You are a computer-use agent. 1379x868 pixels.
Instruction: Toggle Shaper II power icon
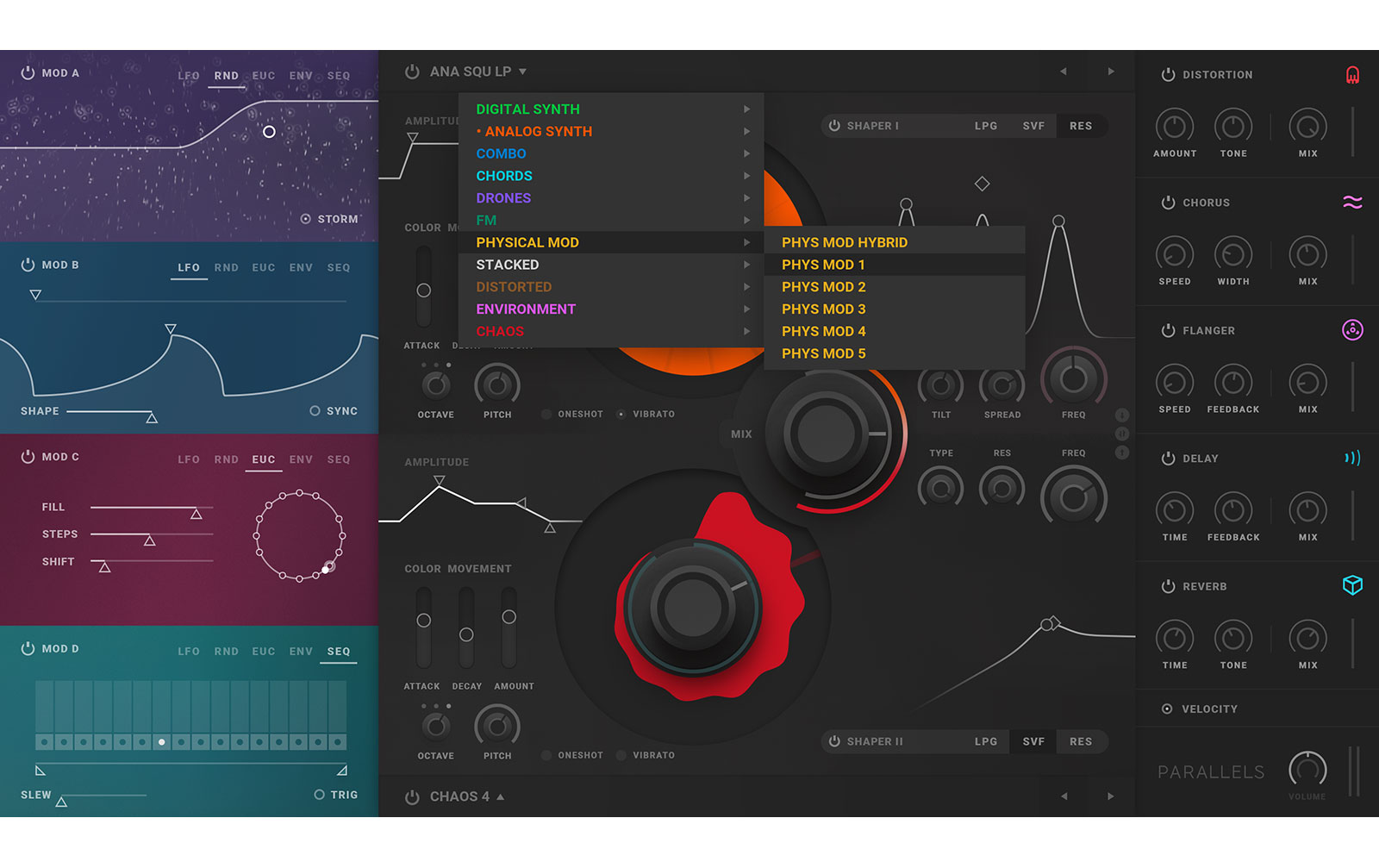click(834, 741)
